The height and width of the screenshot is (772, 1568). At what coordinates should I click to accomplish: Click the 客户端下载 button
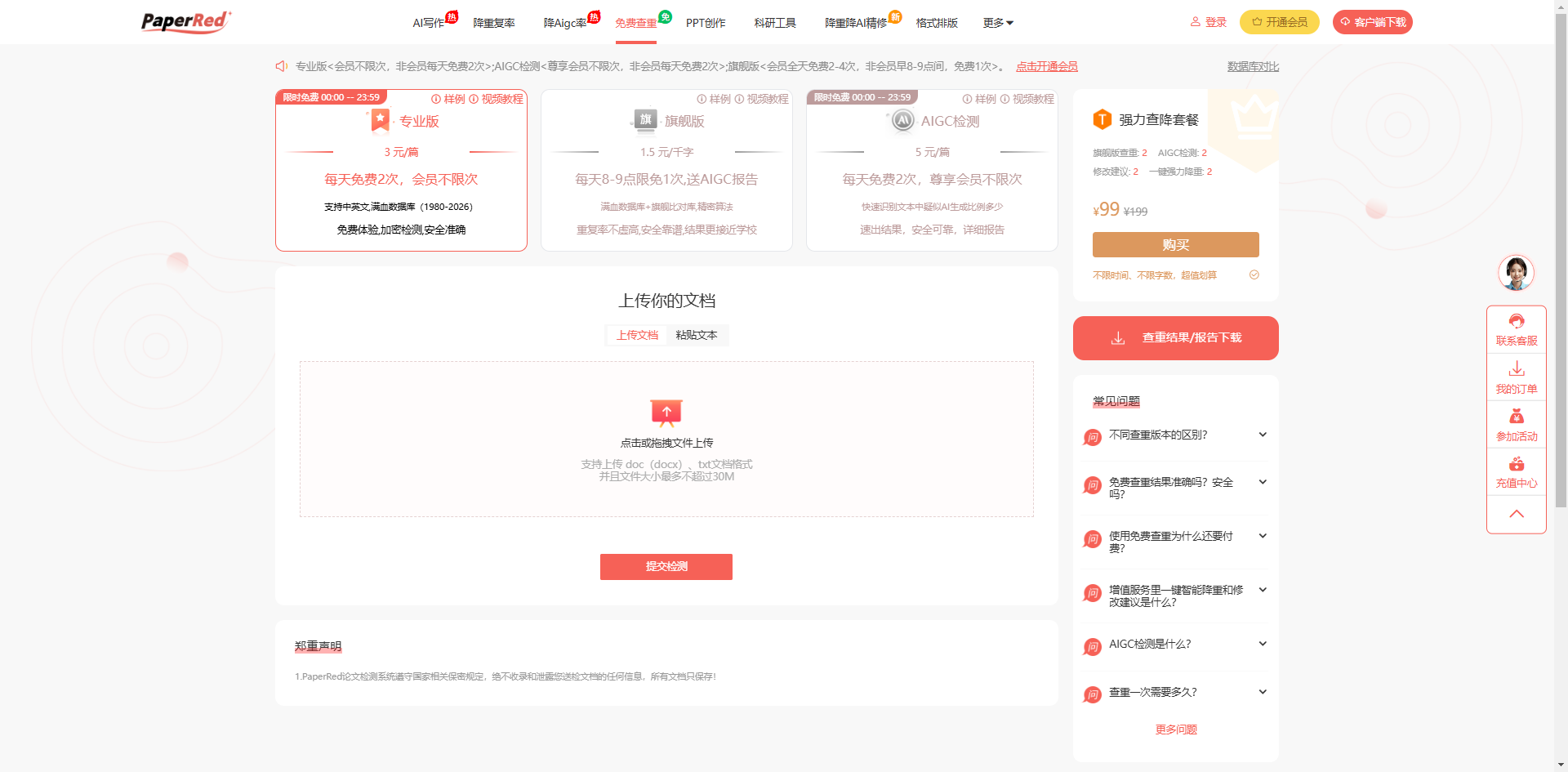pyautogui.click(x=1372, y=22)
